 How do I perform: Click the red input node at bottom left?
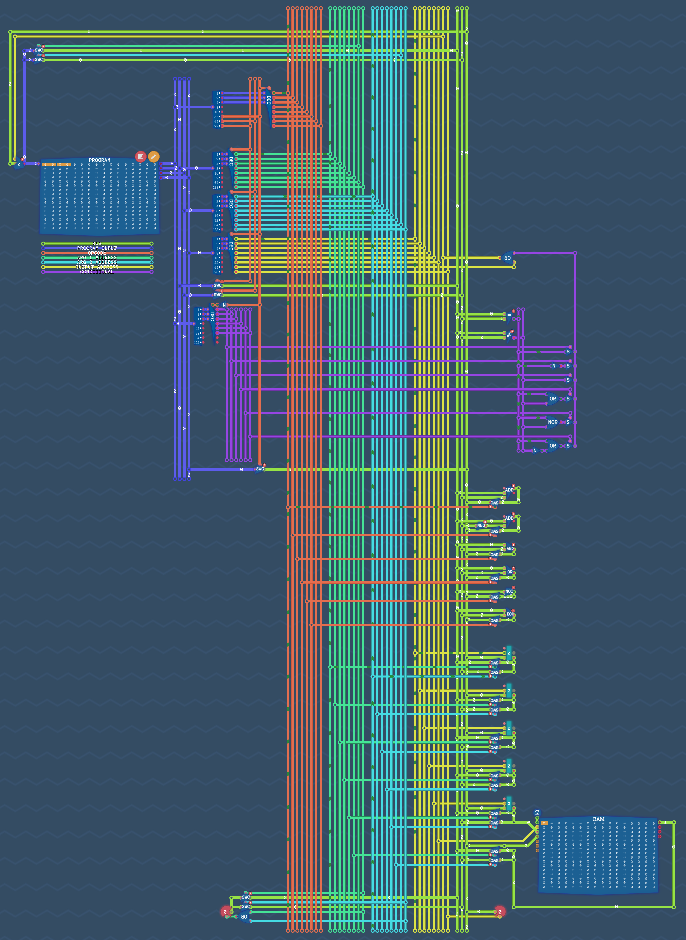click(226, 912)
